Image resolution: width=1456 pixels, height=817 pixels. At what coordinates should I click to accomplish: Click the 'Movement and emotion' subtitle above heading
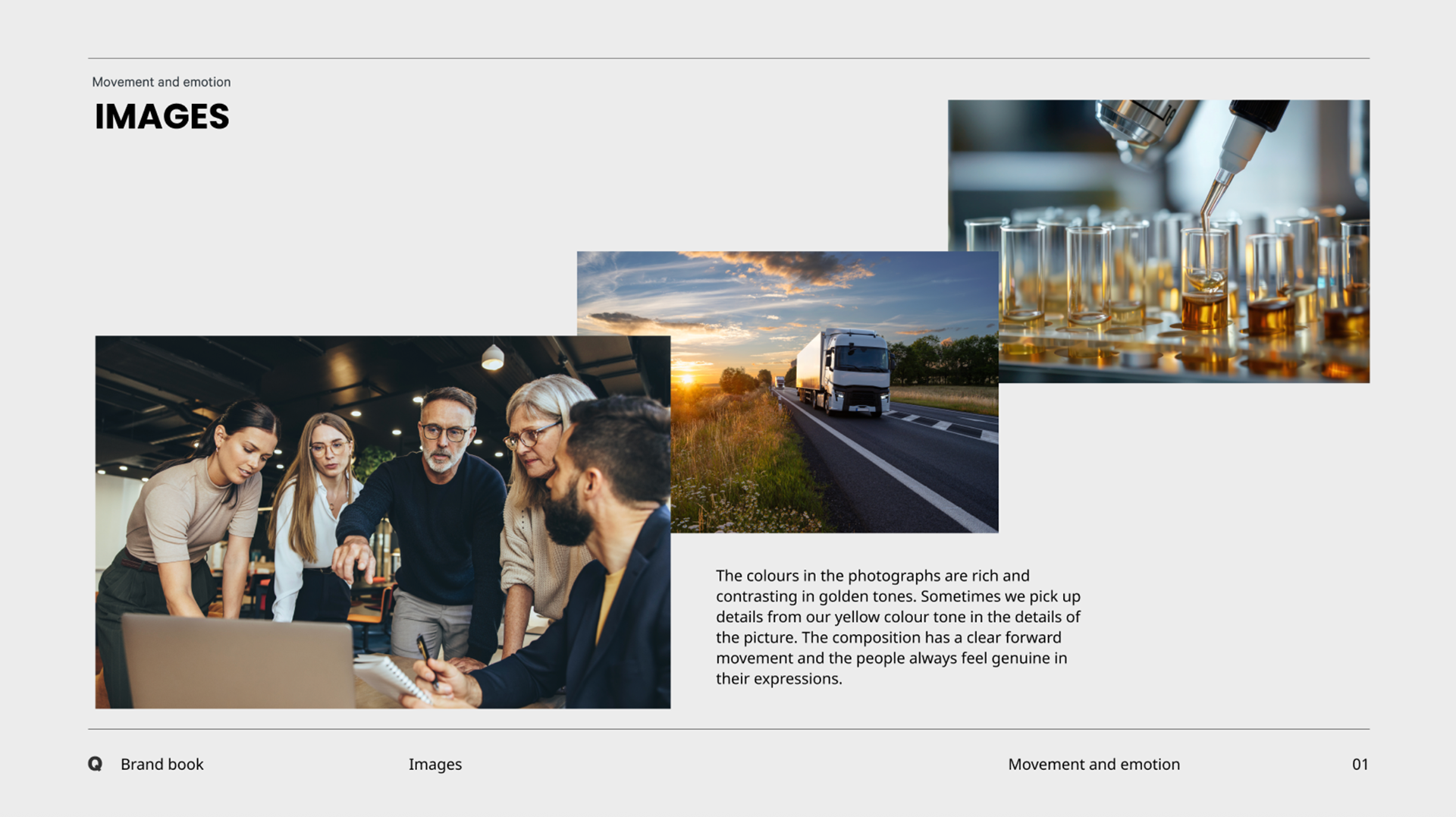[162, 82]
